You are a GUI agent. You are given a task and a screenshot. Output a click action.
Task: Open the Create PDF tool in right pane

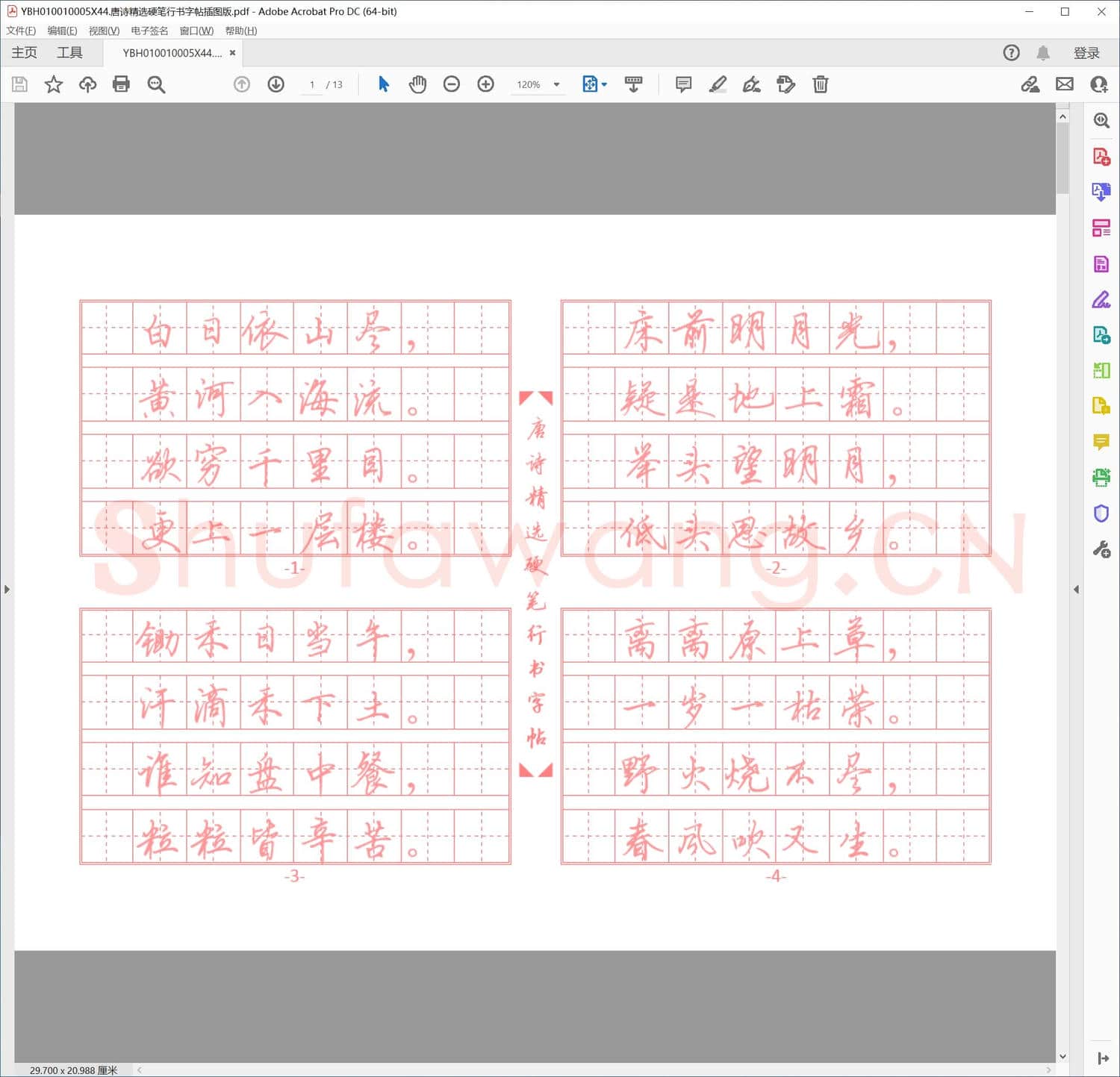pyautogui.click(x=1101, y=157)
